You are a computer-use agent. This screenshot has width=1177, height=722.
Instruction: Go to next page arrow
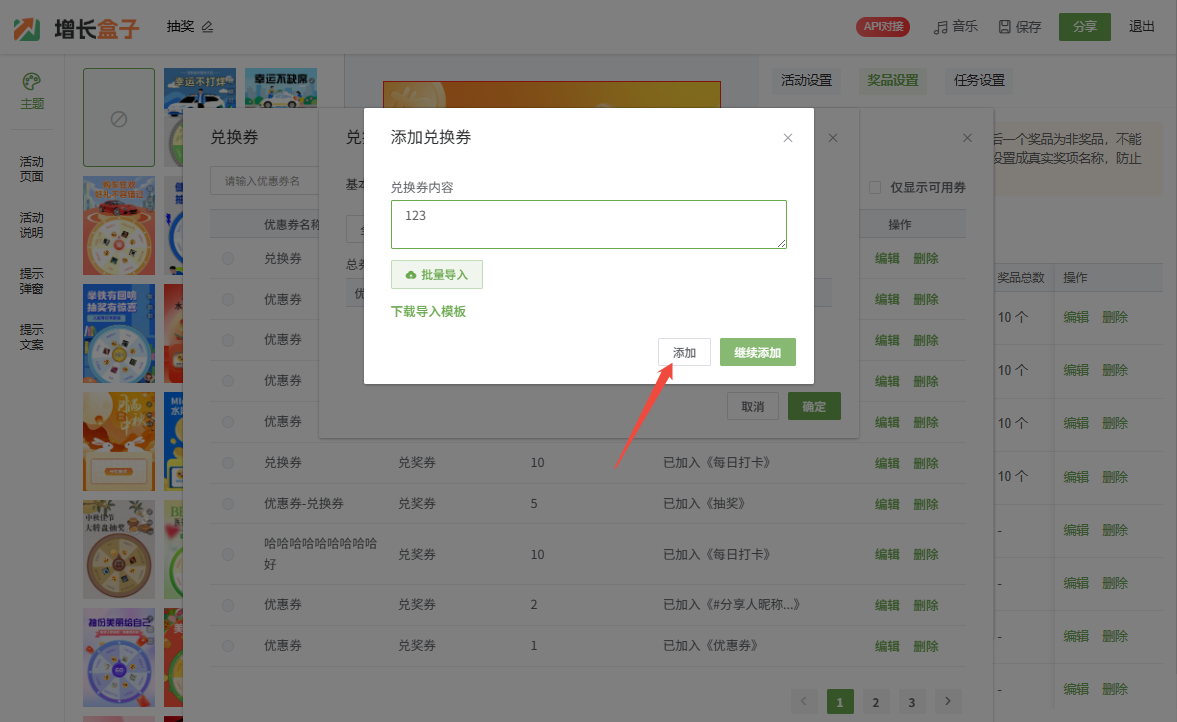(948, 702)
